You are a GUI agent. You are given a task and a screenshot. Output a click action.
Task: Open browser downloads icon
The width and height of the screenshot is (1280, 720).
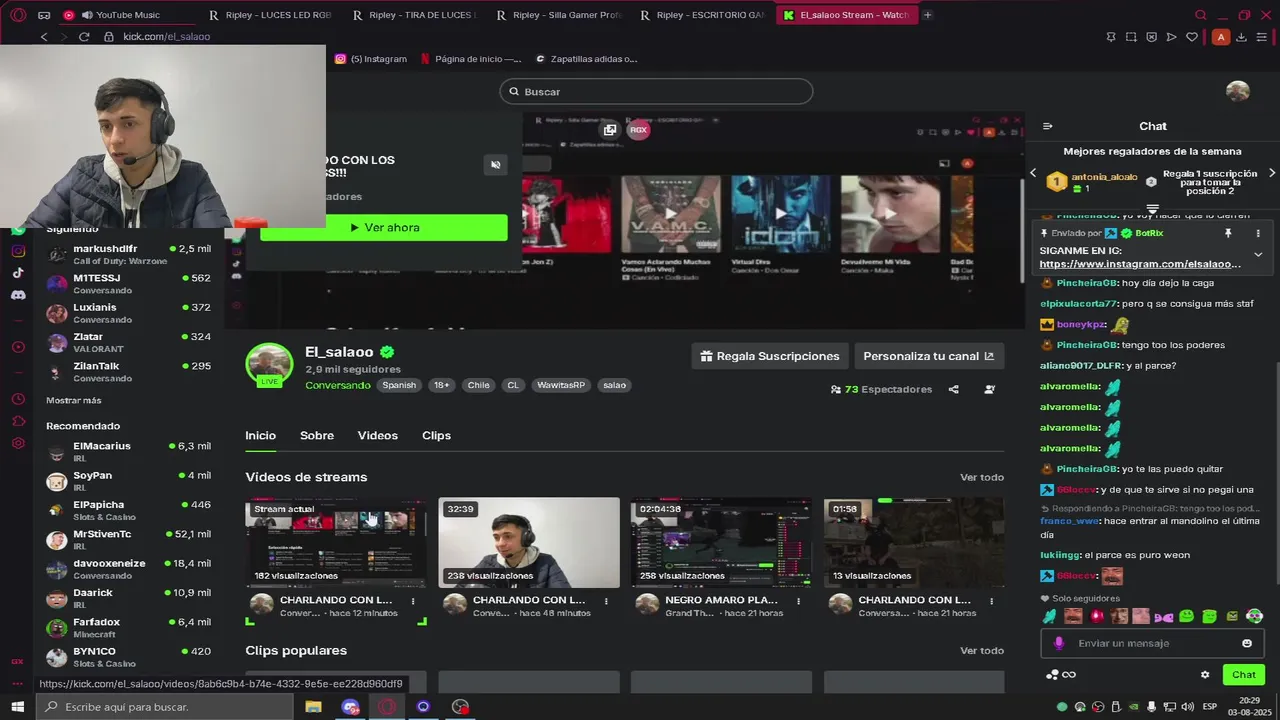click(1241, 37)
